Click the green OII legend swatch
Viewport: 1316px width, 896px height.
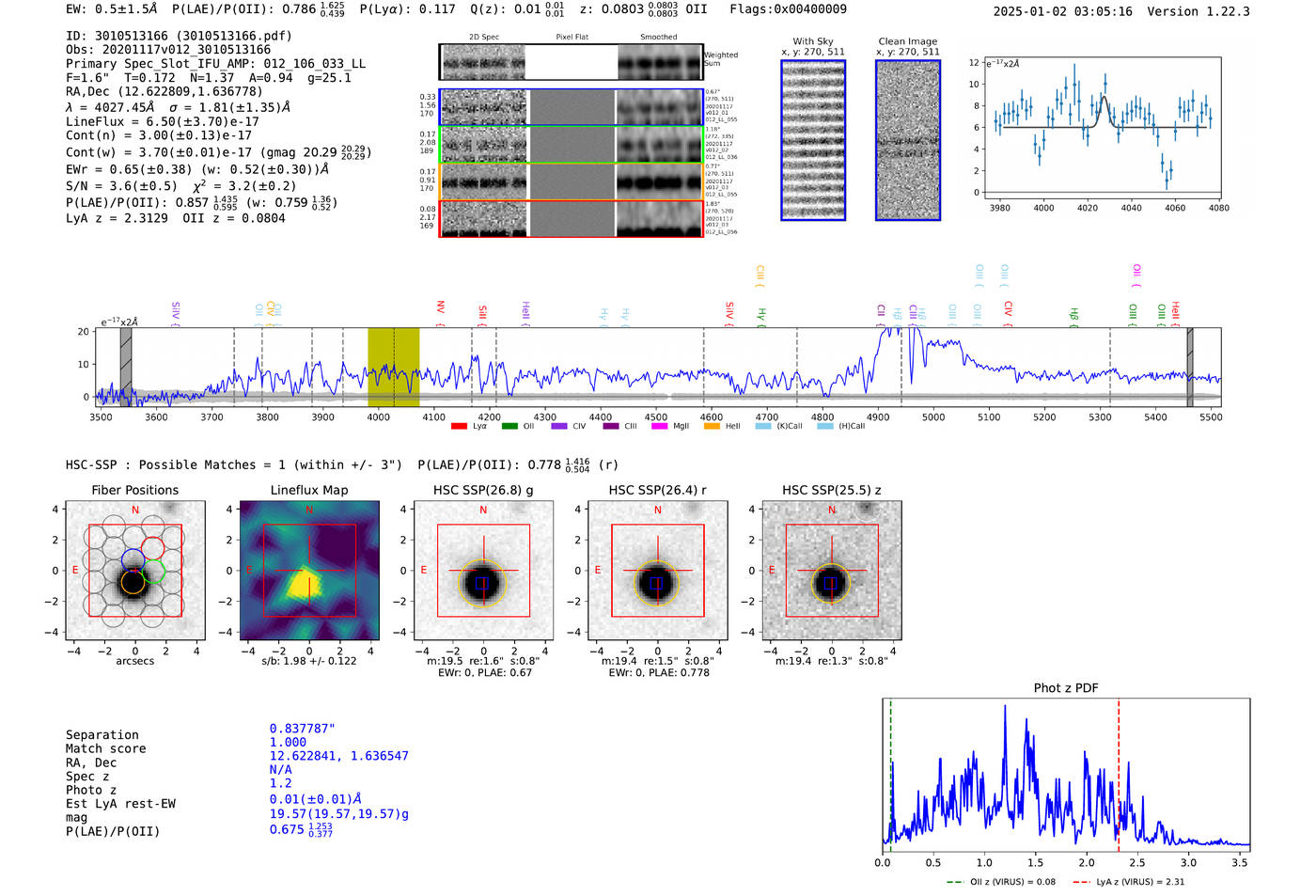point(509,427)
